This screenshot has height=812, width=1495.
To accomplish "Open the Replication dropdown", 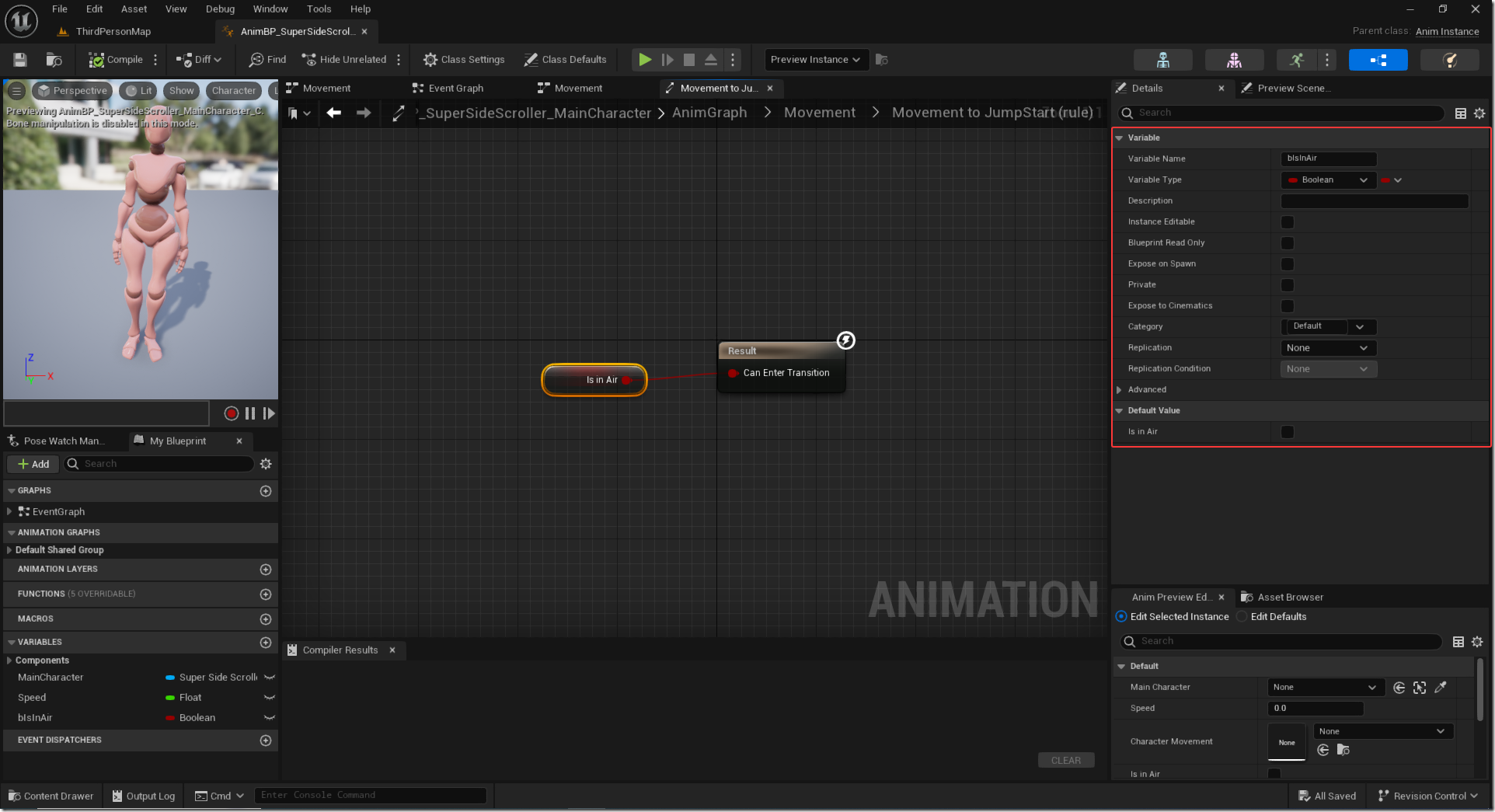I will tap(1328, 348).
